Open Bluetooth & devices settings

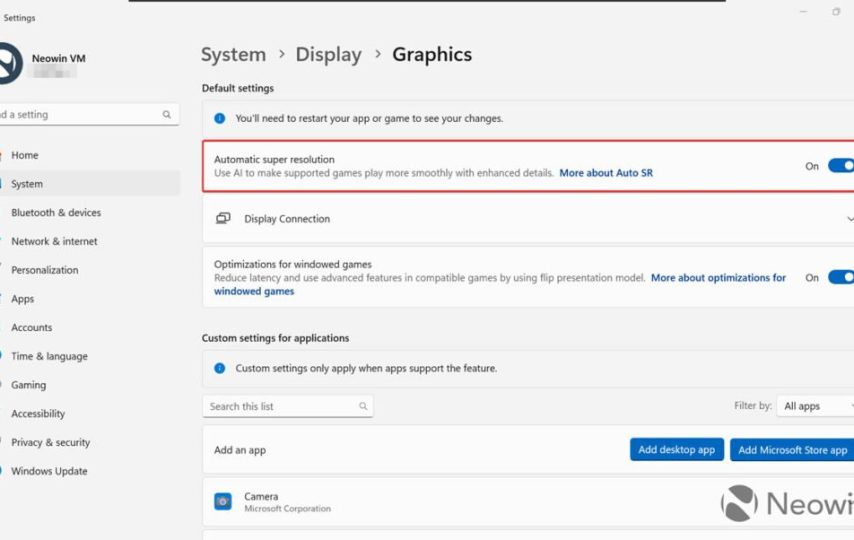(x=56, y=213)
